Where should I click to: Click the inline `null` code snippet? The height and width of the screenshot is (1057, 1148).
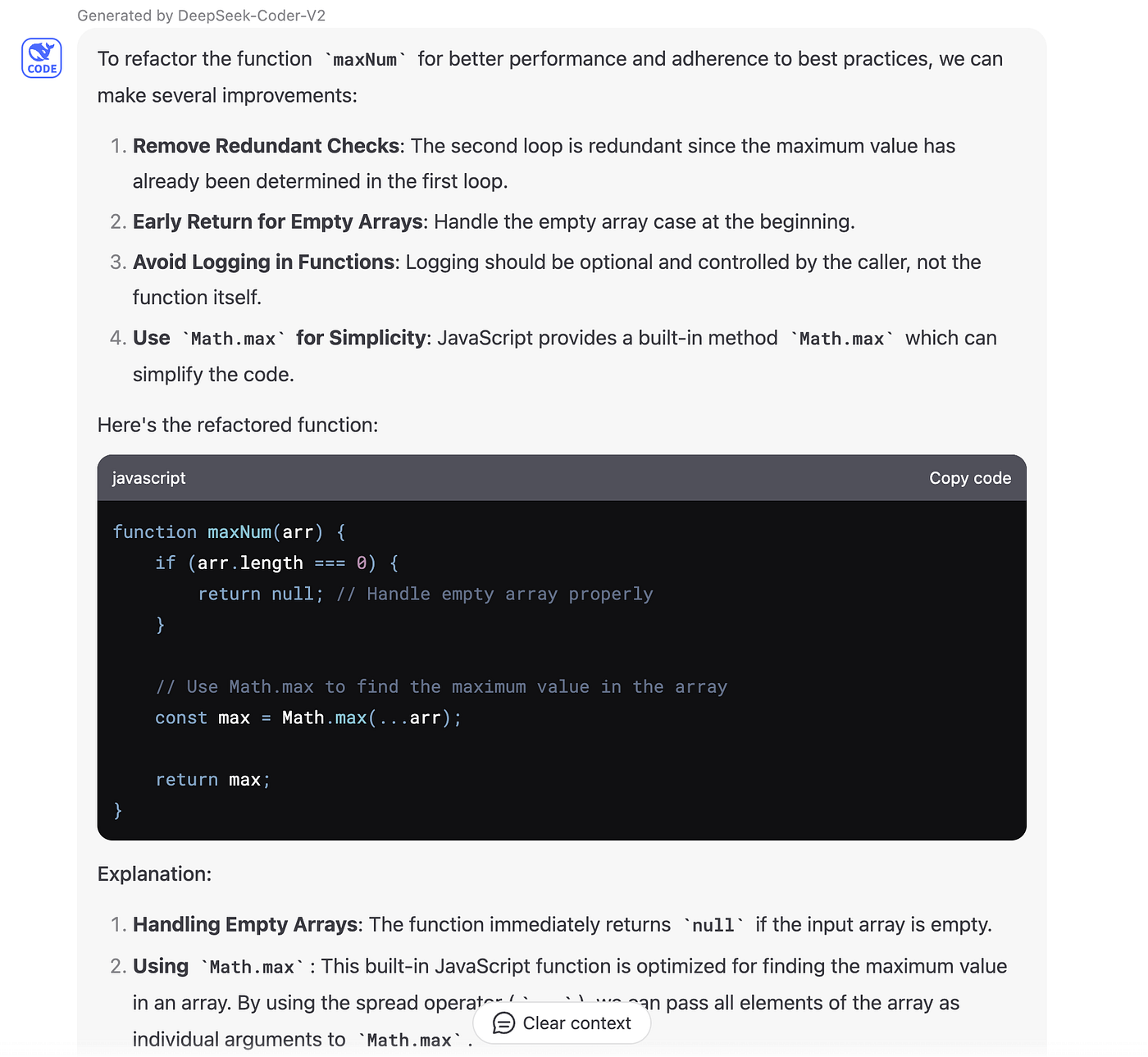713,926
